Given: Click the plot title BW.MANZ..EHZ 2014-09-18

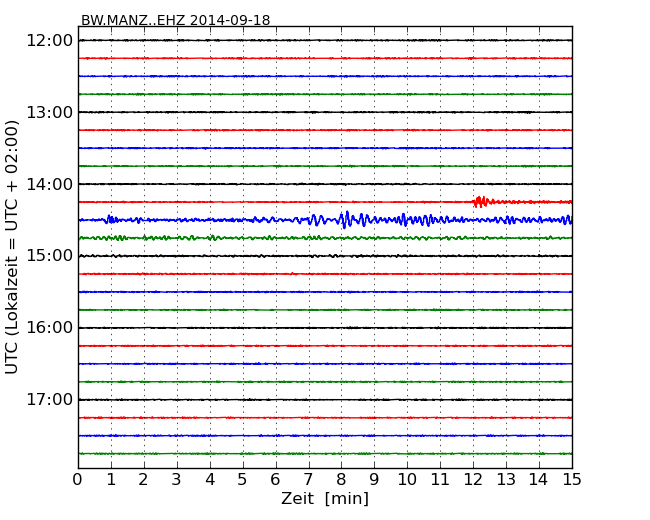Looking at the screenshot, I should point(175,20).
